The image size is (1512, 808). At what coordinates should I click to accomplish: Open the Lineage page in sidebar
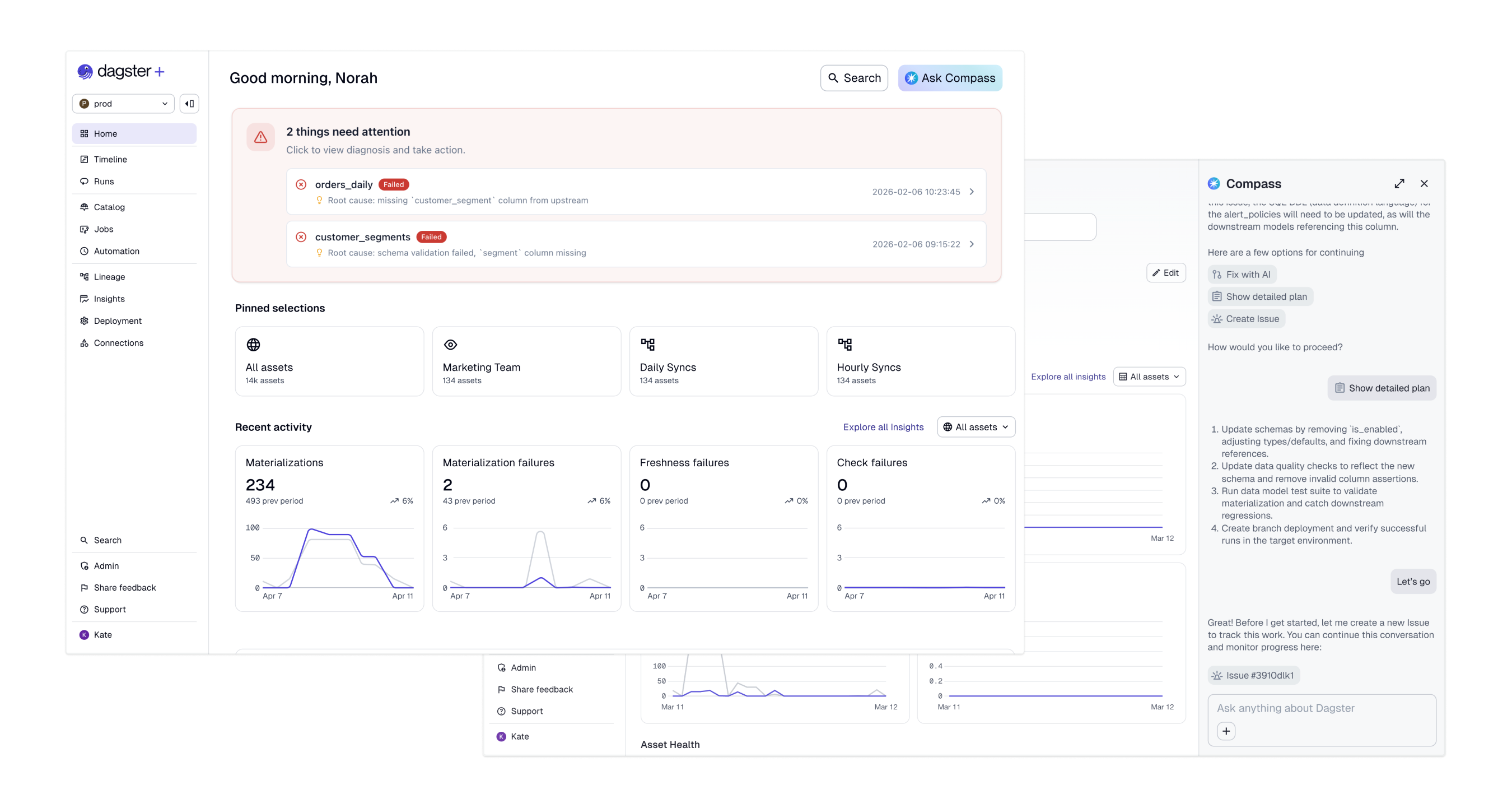coord(109,277)
